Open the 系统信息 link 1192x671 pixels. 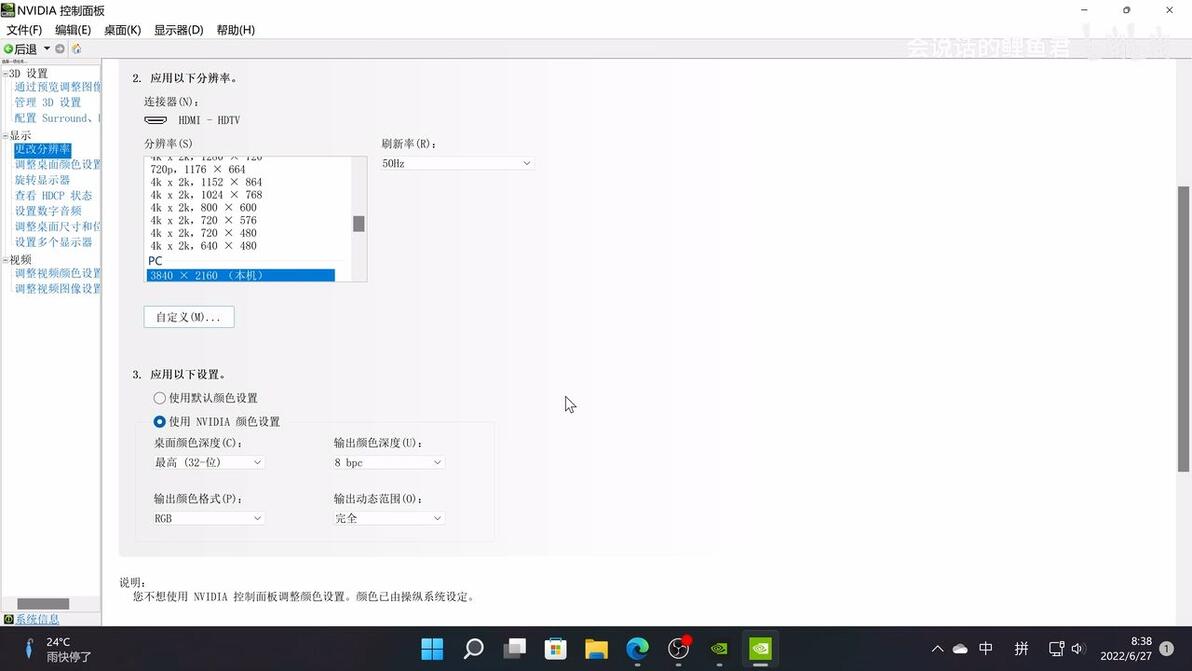(x=37, y=619)
